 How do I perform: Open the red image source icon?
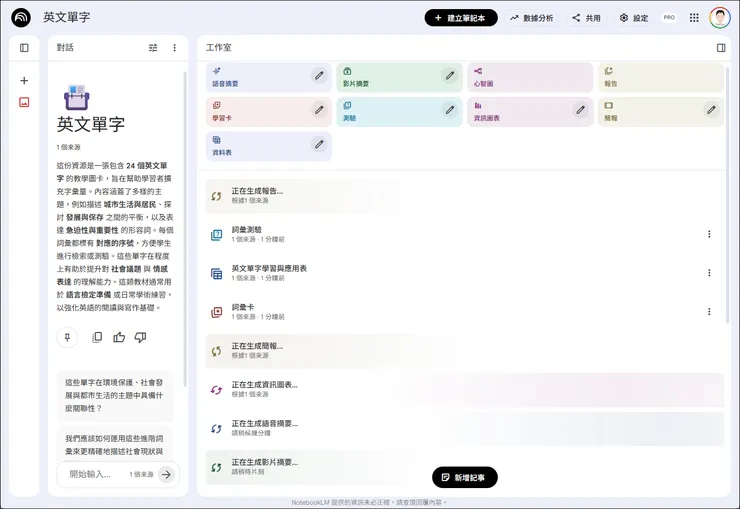(x=24, y=102)
